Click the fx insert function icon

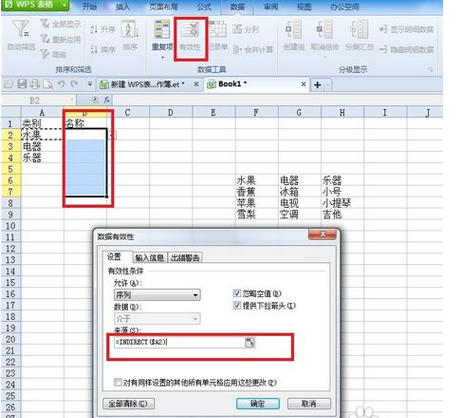107,100
